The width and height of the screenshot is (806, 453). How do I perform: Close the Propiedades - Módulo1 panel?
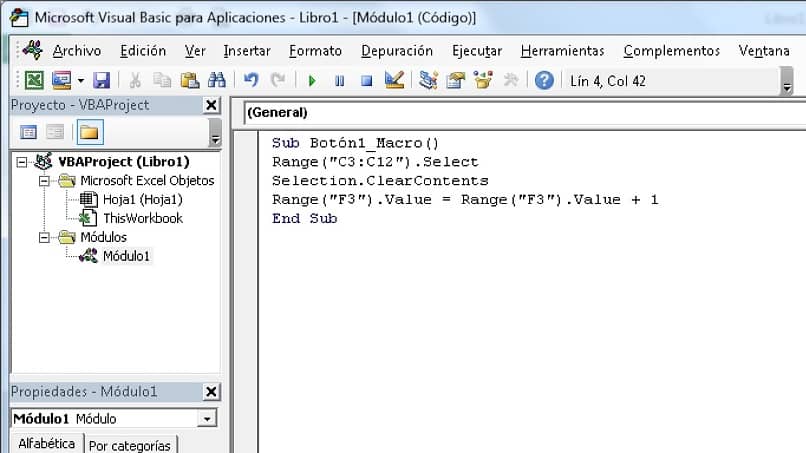click(211, 392)
